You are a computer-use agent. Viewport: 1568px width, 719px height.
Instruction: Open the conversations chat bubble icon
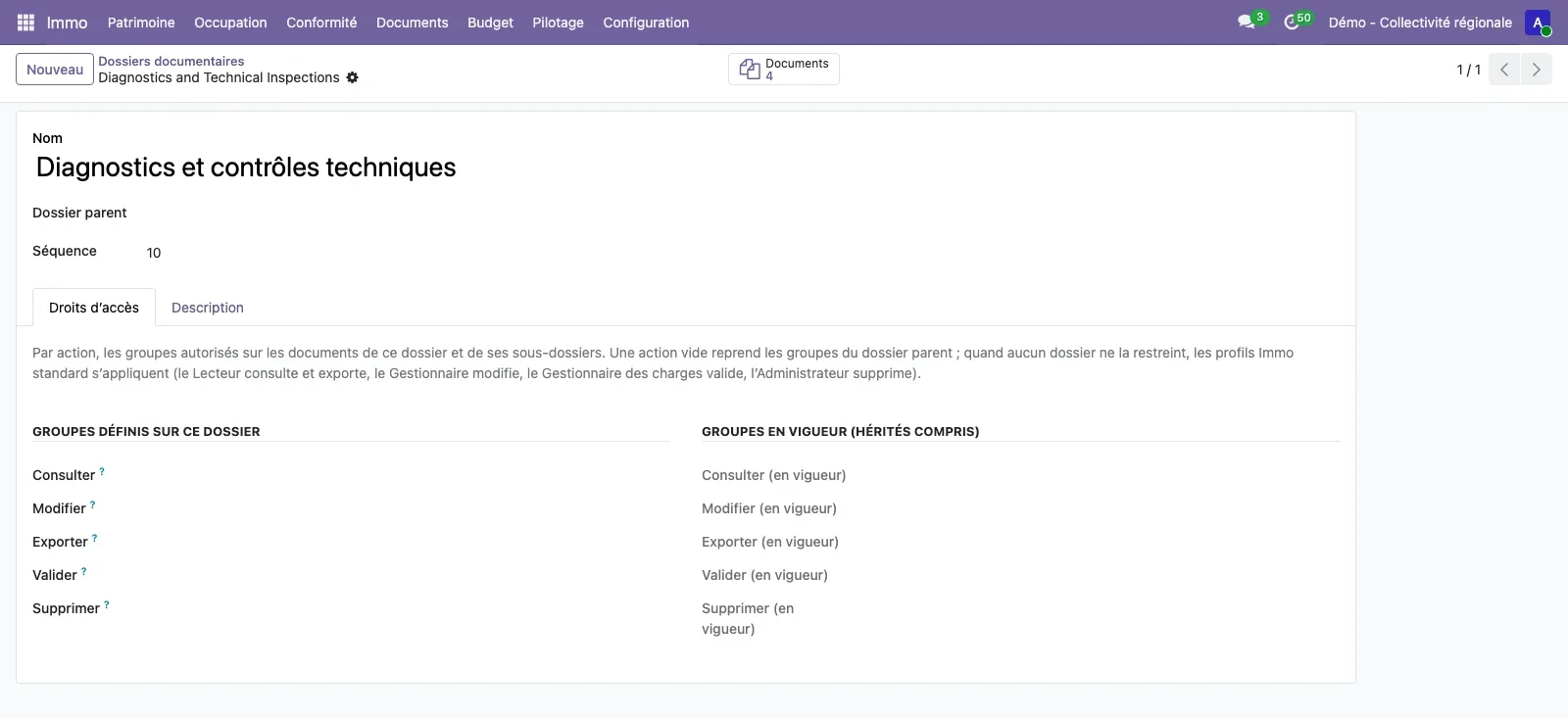click(x=1247, y=22)
